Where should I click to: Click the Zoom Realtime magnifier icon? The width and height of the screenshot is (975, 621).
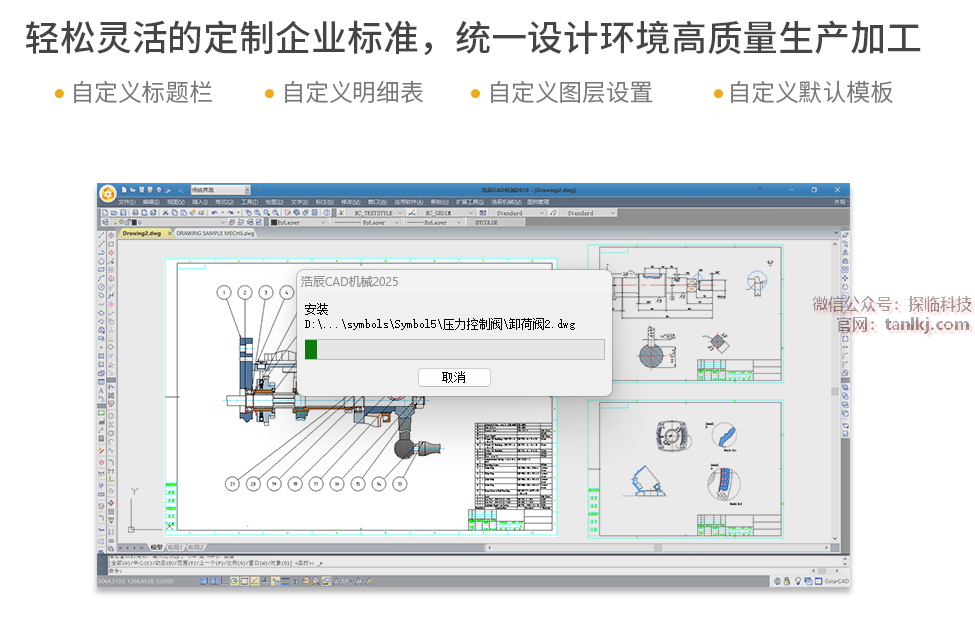coord(257,213)
